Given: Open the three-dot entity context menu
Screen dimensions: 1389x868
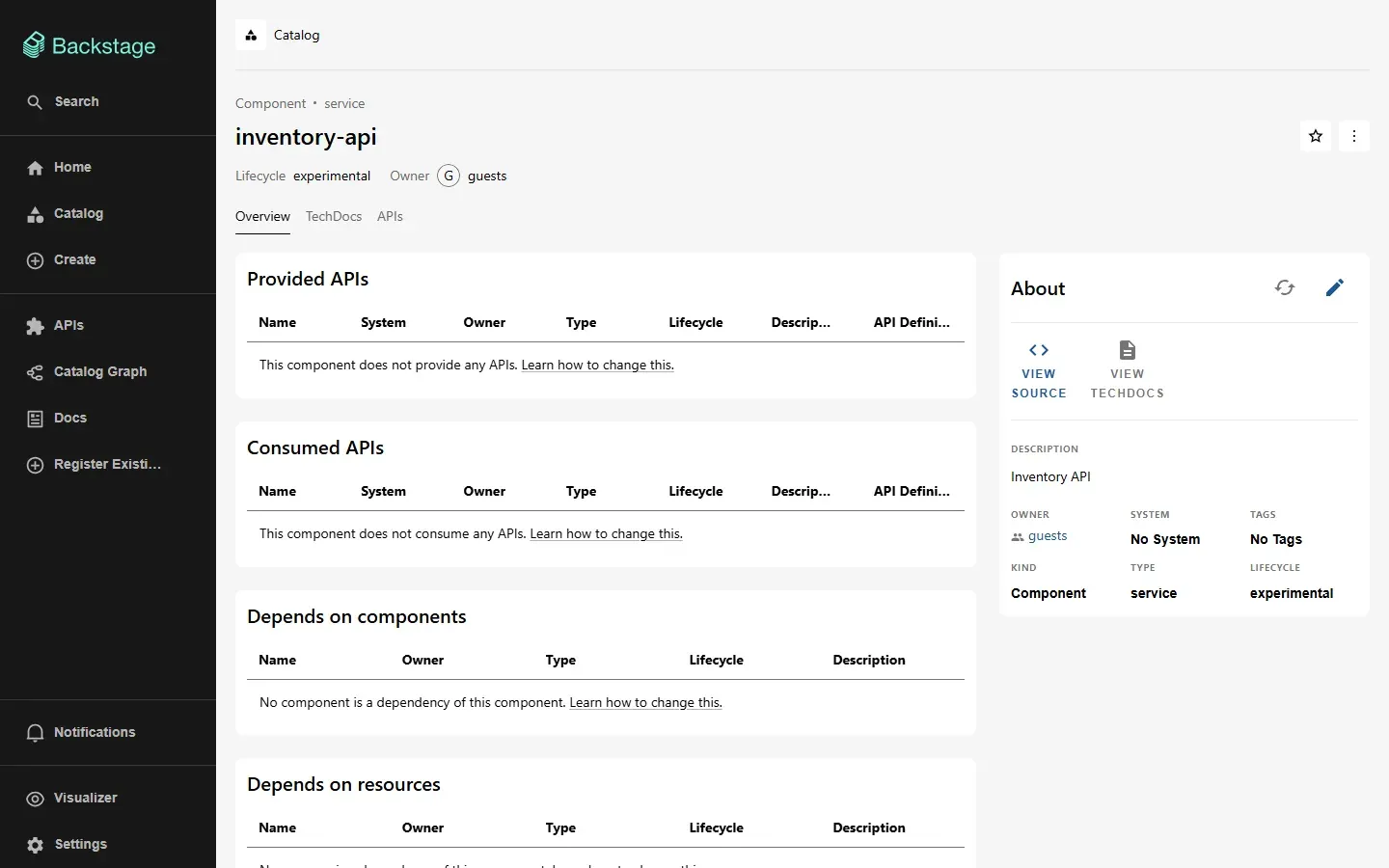Looking at the screenshot, I should pyautogui.click(x=1354, y=136).
